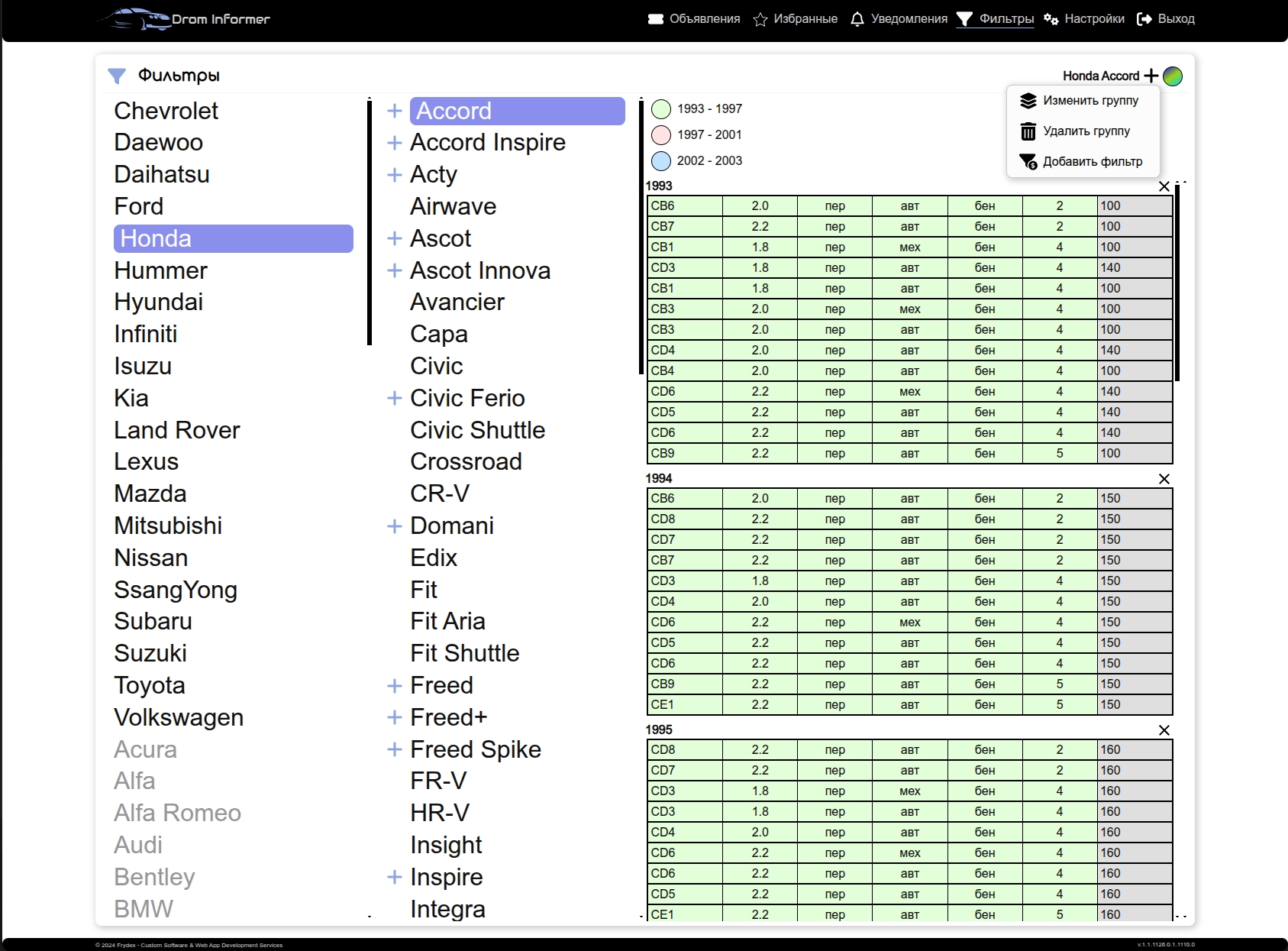Click the model list vertical scrollbar
Screen dimensions: 1288x951
click(x=641, y=237)
